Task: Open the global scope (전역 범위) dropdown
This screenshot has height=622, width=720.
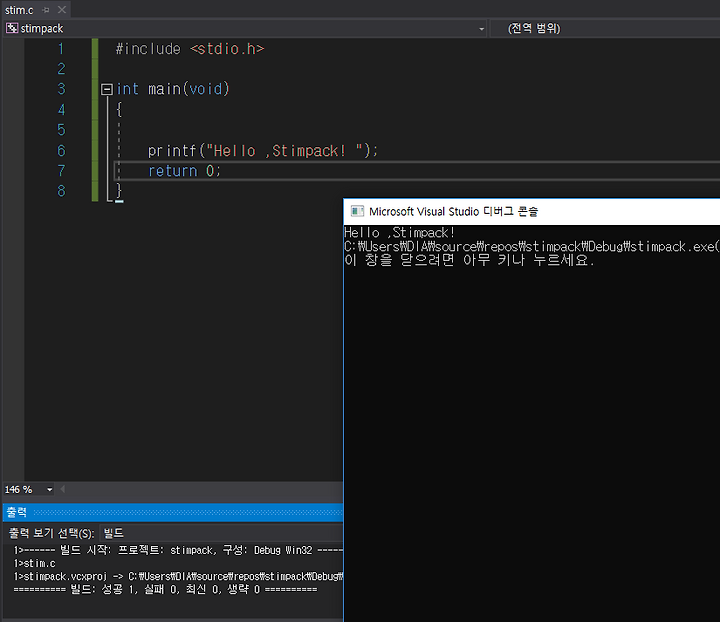Action: [x=604, y=28]
